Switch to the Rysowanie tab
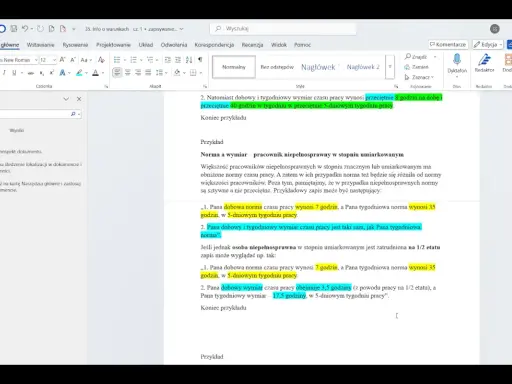Screen dimensions: 512x384 coord(75,45)
